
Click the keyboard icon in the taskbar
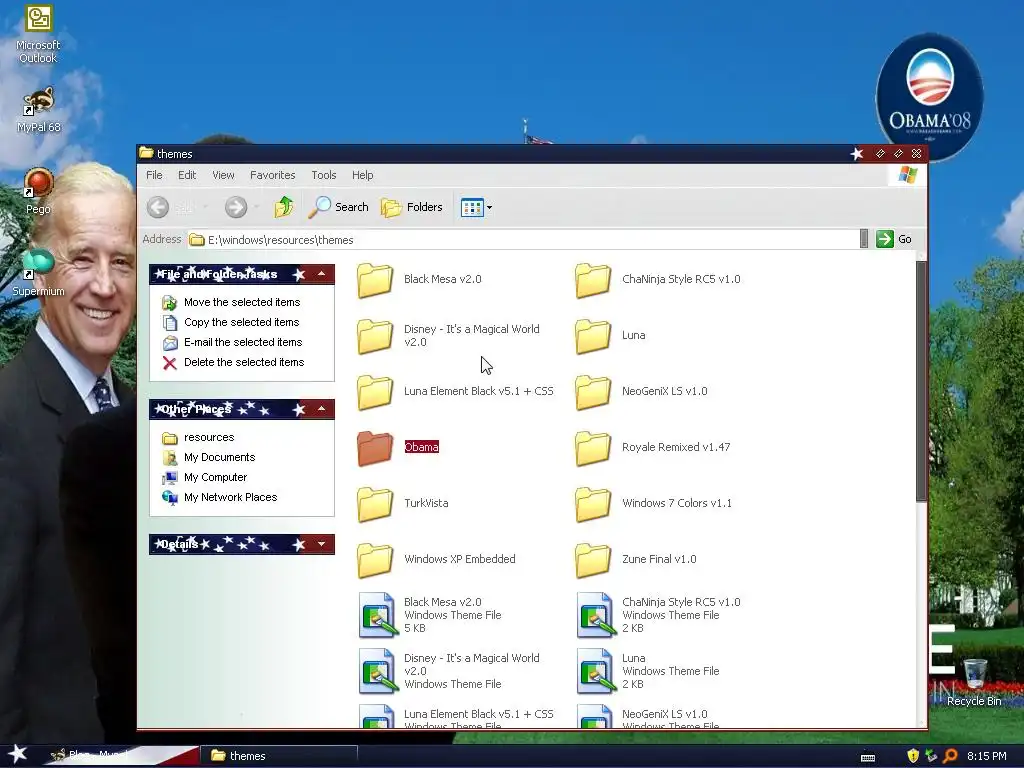pos(867,758)
